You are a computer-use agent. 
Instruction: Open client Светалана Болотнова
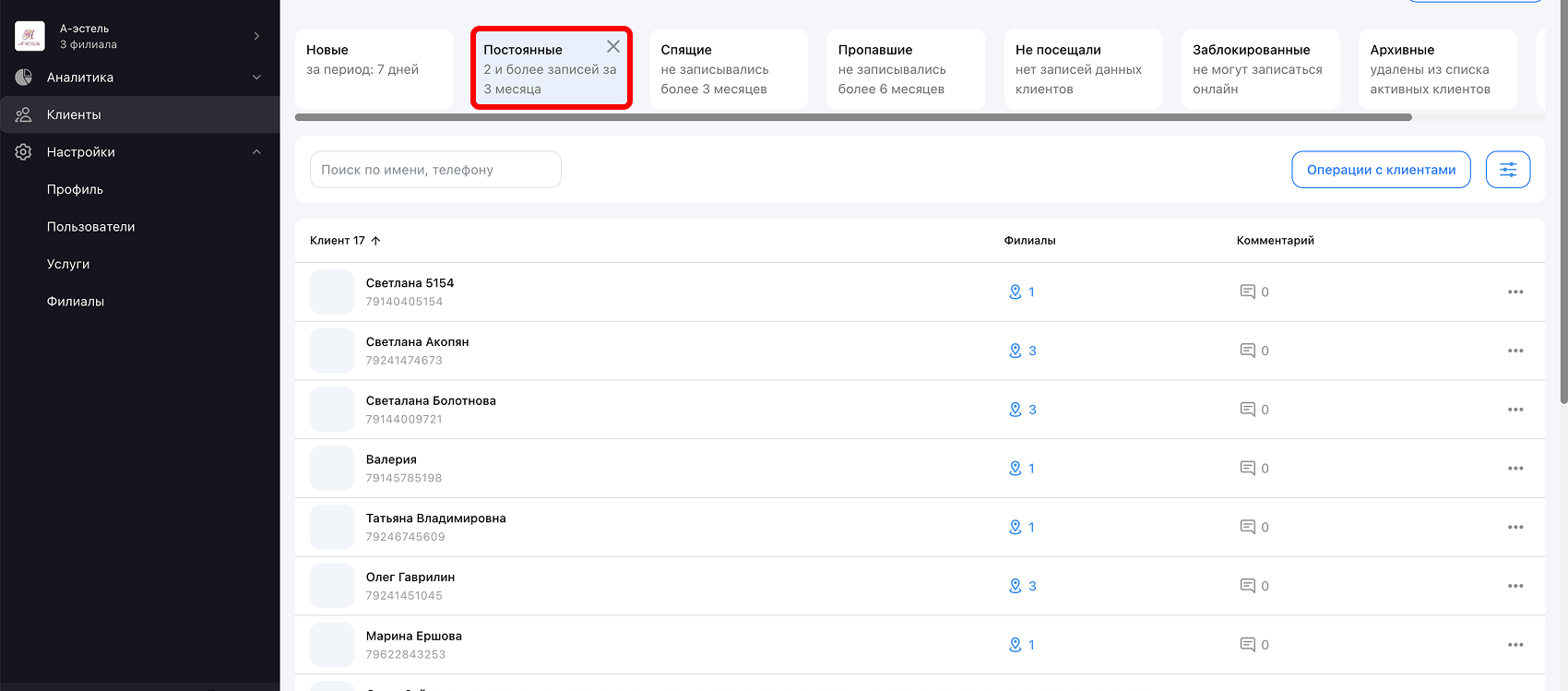[431, 401]
